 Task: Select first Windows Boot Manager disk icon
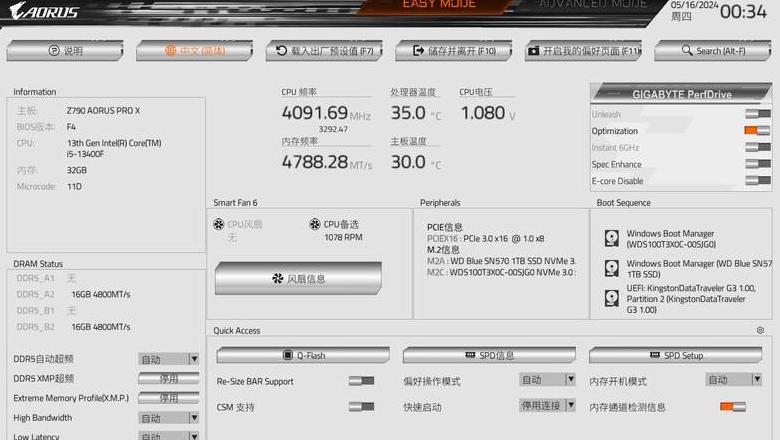click(x=611, y=238)
